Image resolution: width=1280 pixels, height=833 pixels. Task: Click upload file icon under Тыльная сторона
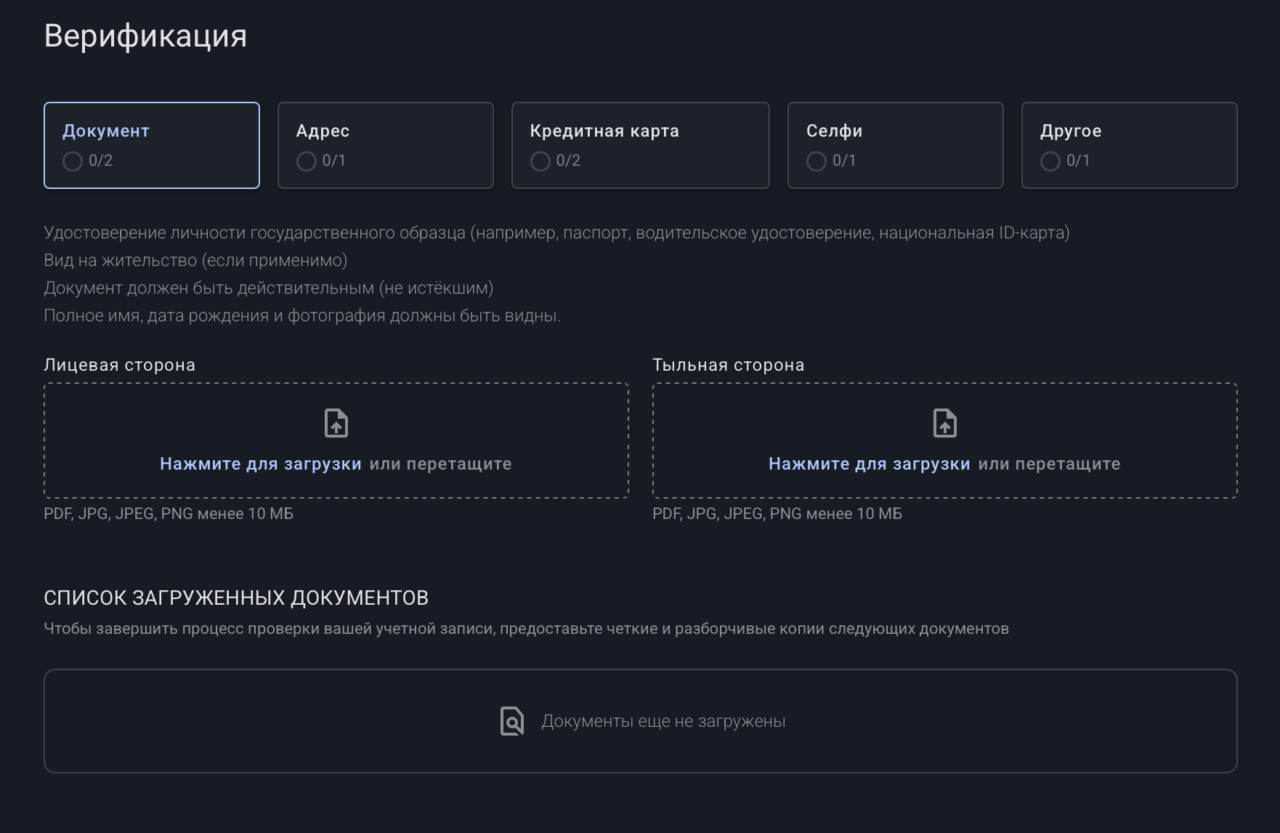945,424
